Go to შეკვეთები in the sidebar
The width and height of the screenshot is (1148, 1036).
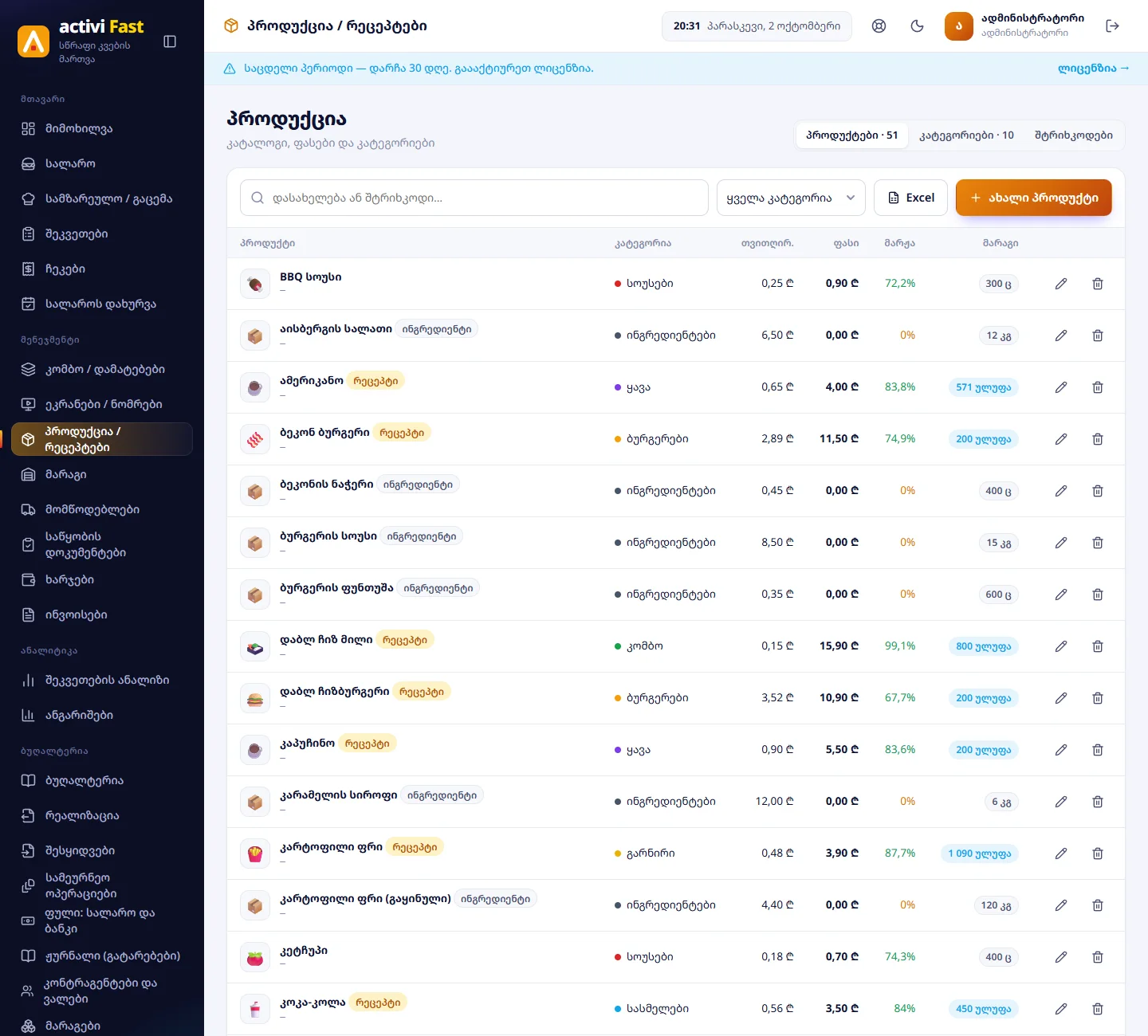102,233
